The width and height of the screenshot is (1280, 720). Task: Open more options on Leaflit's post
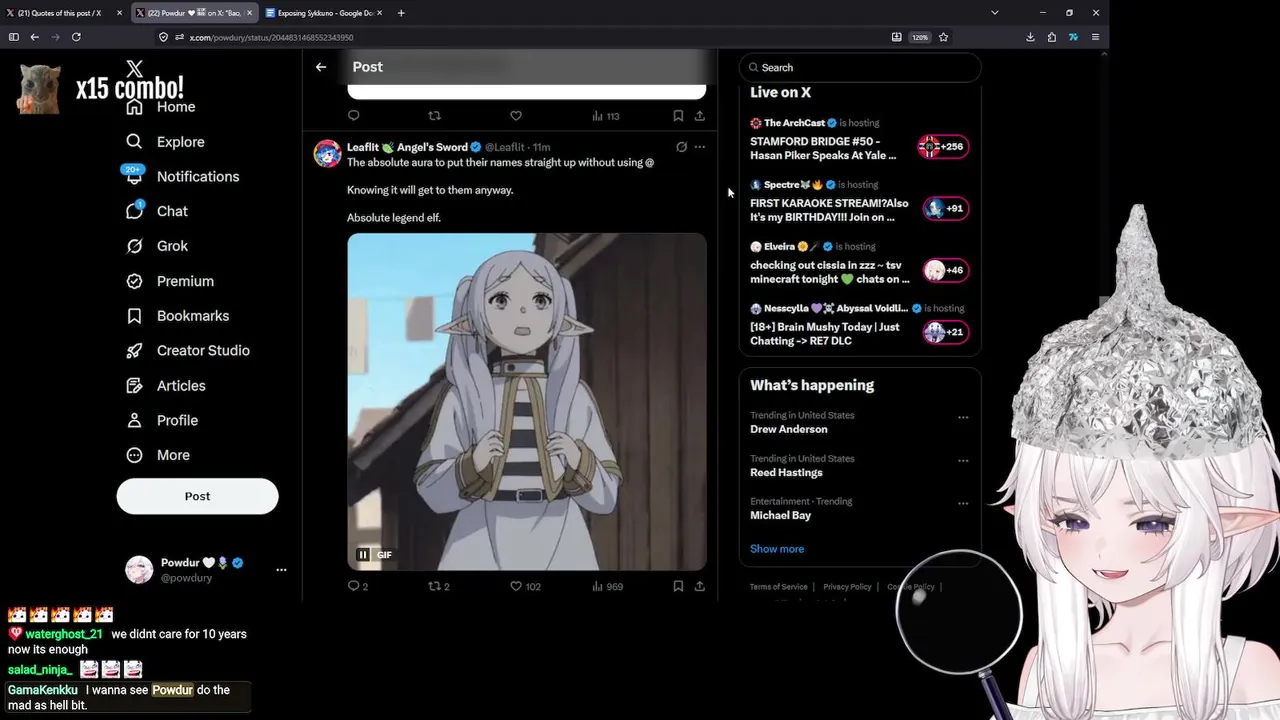coord(700,147)
